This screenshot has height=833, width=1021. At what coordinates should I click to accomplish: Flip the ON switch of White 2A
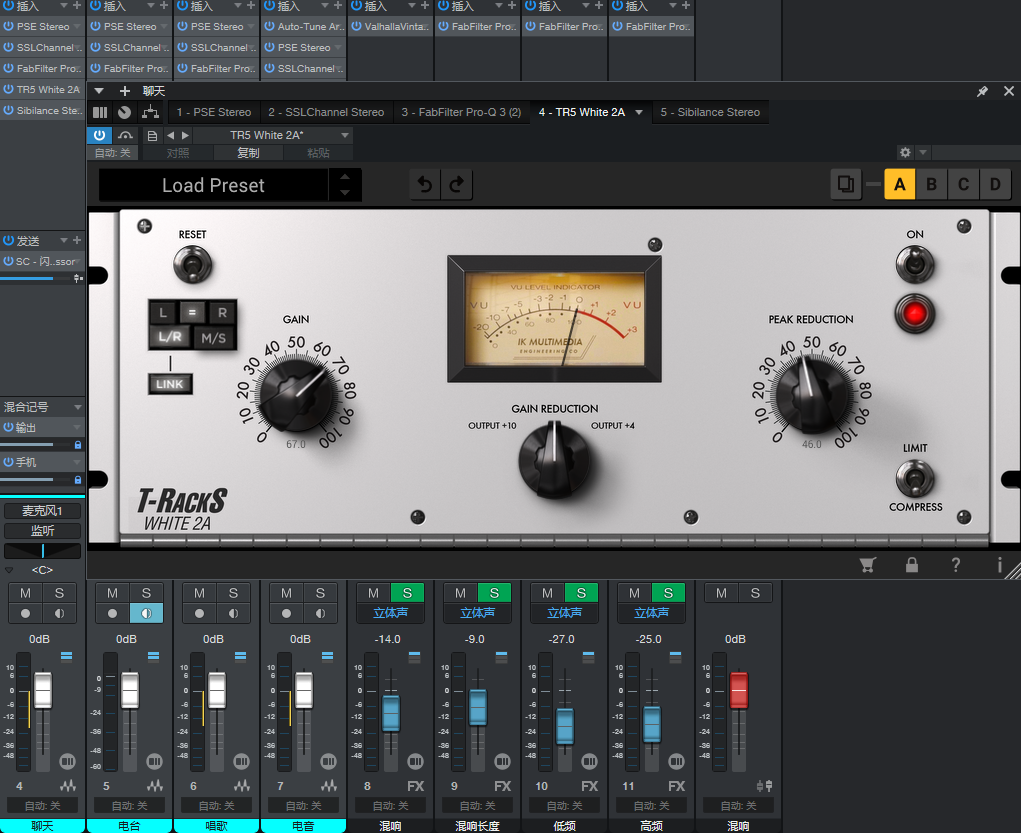[914, 265]
